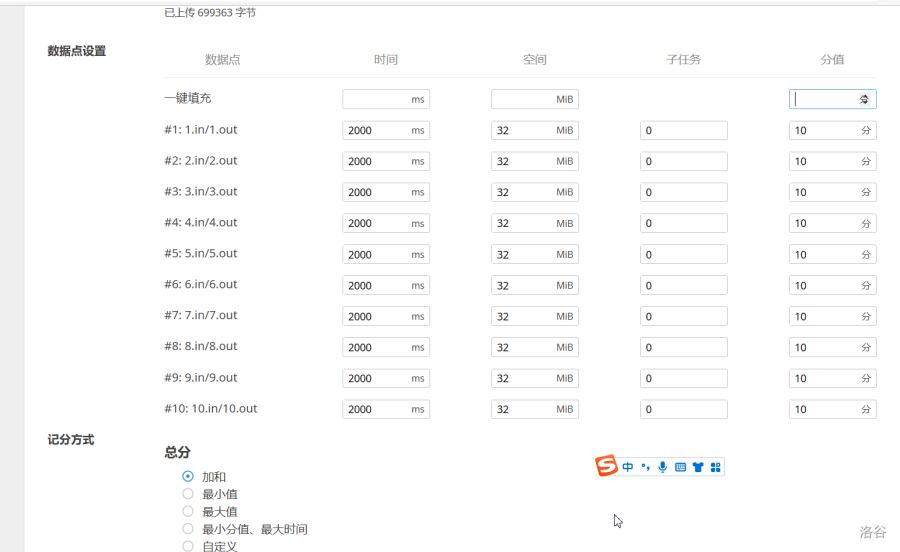The width and height of the screenshot is (900, 552).
Task: Edit subtask field for #9: 9.in/9.out
Action: pyautogui.click(x=684, y=378)
